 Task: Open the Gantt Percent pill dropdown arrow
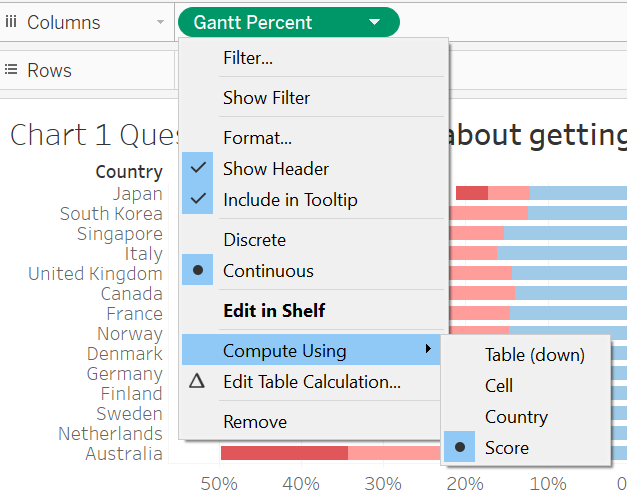coord(374,22)
